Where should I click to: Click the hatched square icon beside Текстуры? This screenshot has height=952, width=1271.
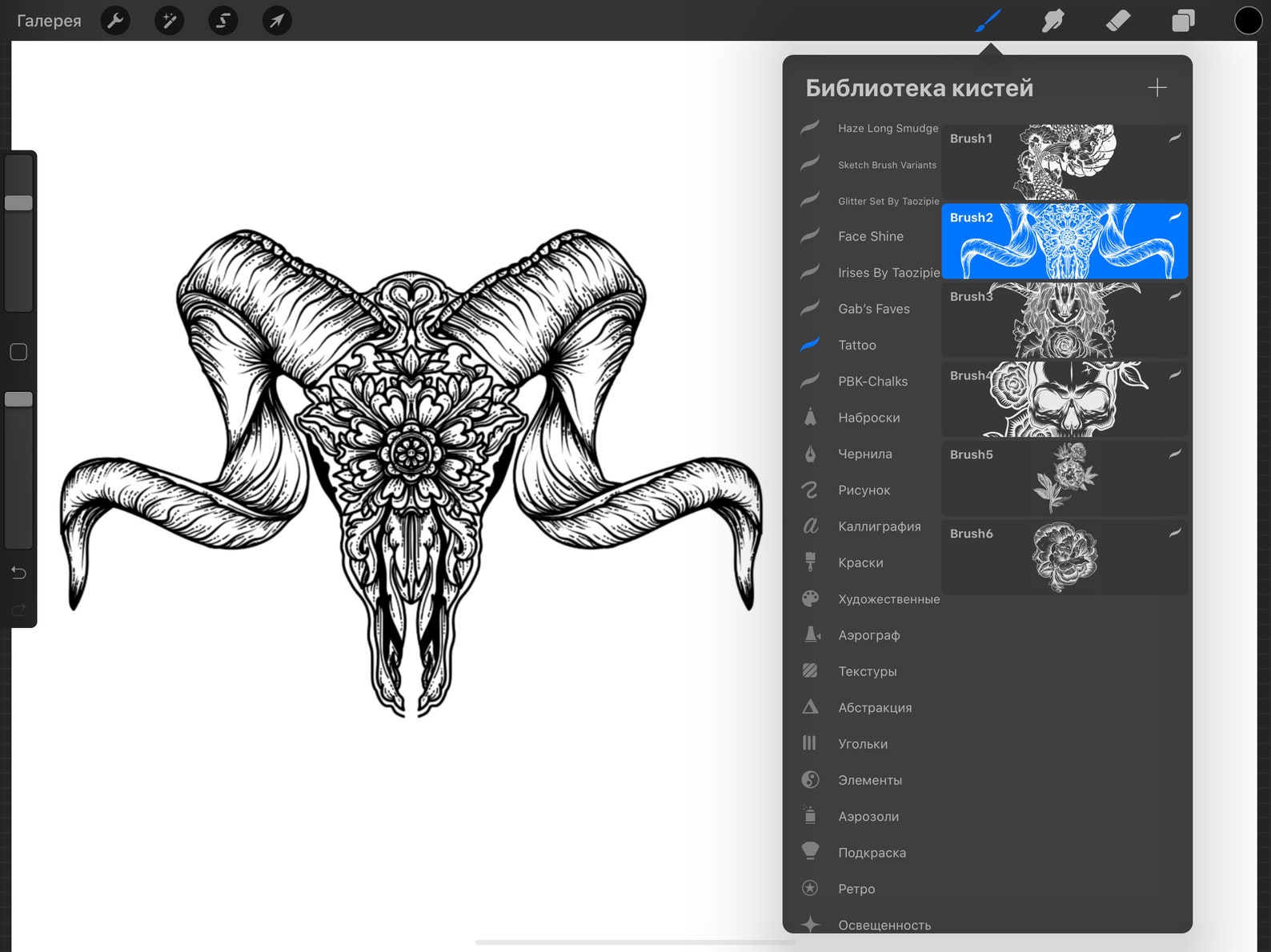(x=811, y=670)
